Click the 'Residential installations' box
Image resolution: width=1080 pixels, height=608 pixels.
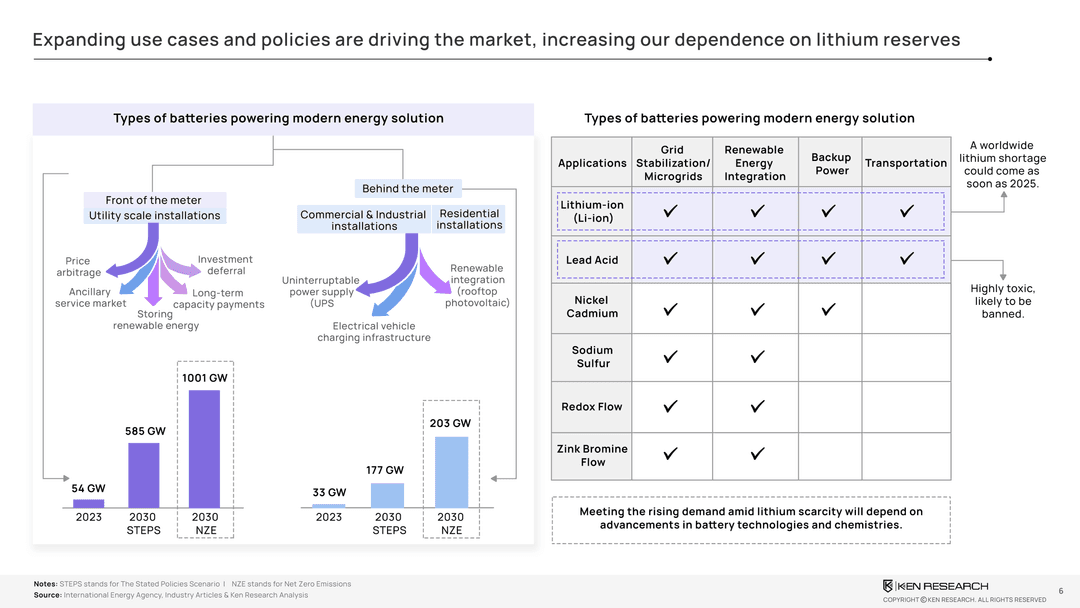tap(469, 219)
